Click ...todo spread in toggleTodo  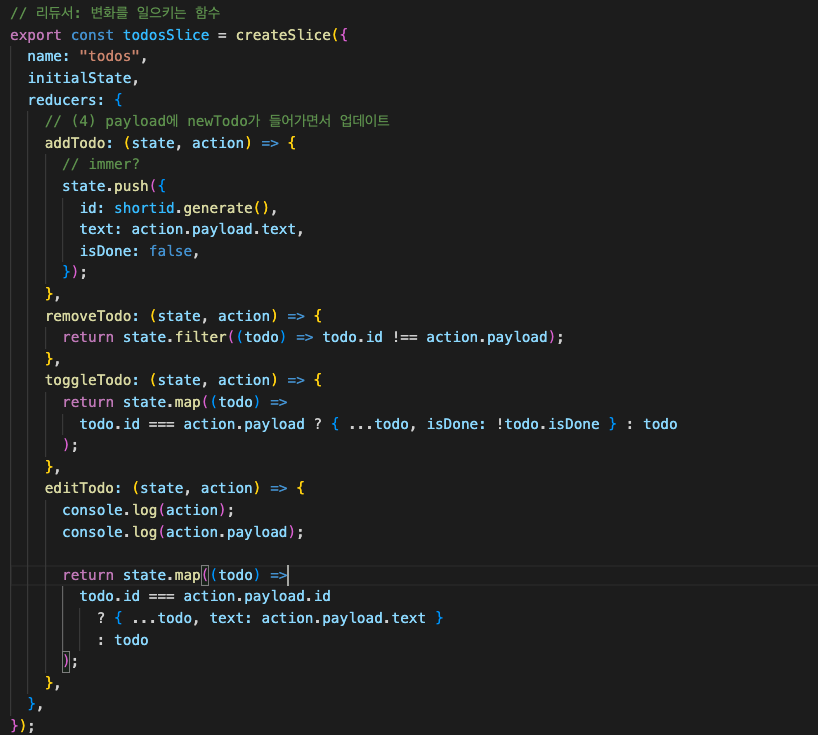tap(379, 424)
